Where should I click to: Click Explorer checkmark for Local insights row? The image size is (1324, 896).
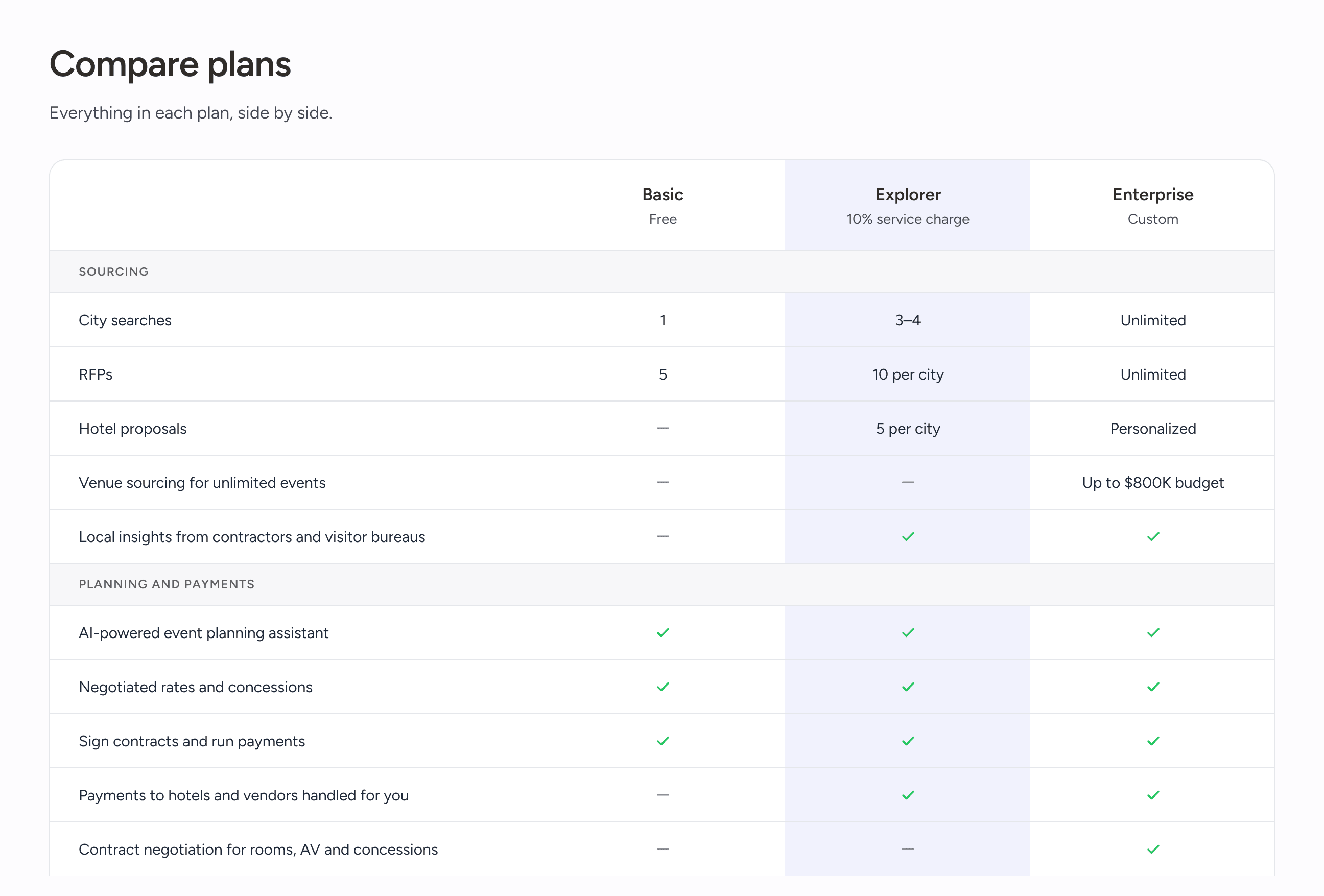[908, 536]
